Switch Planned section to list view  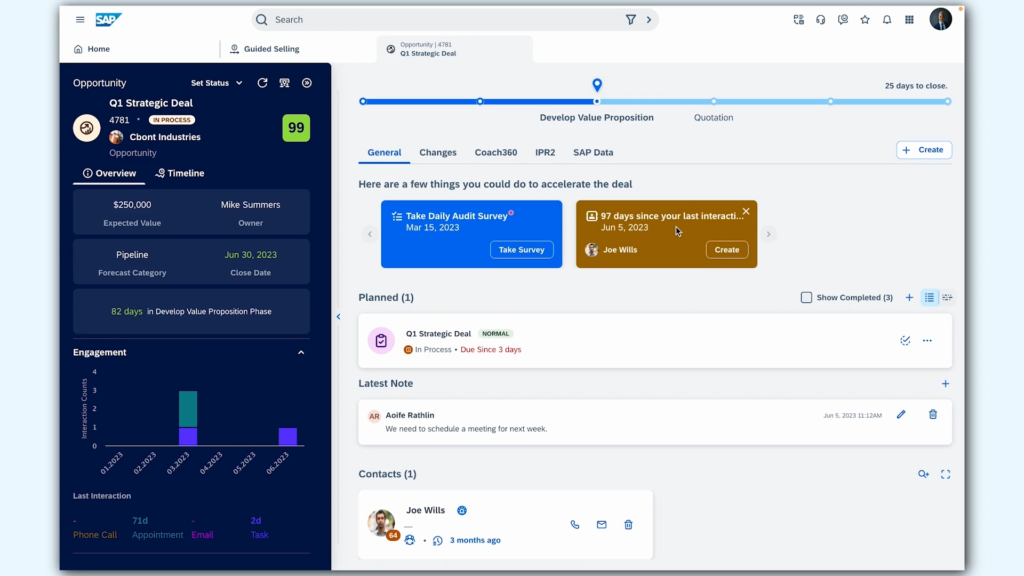[929, 298]
